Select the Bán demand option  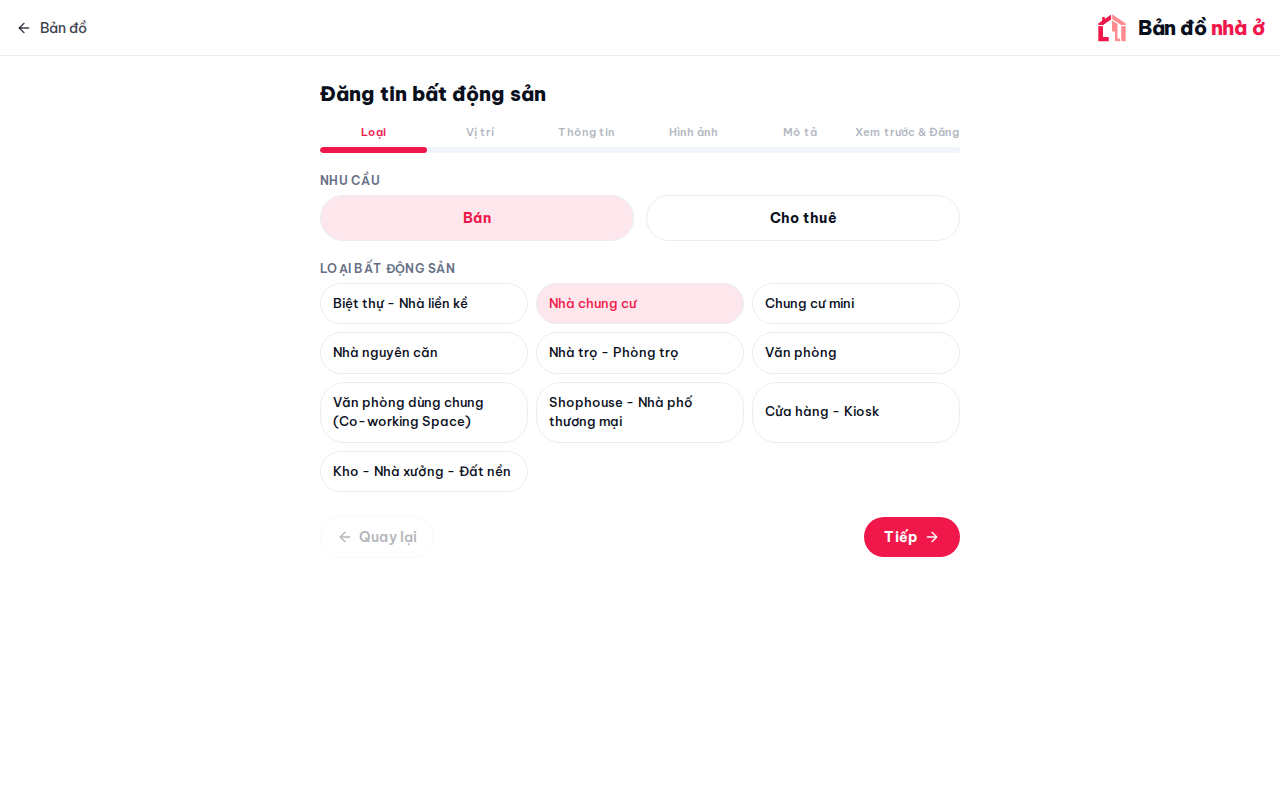tap(477, 218)
